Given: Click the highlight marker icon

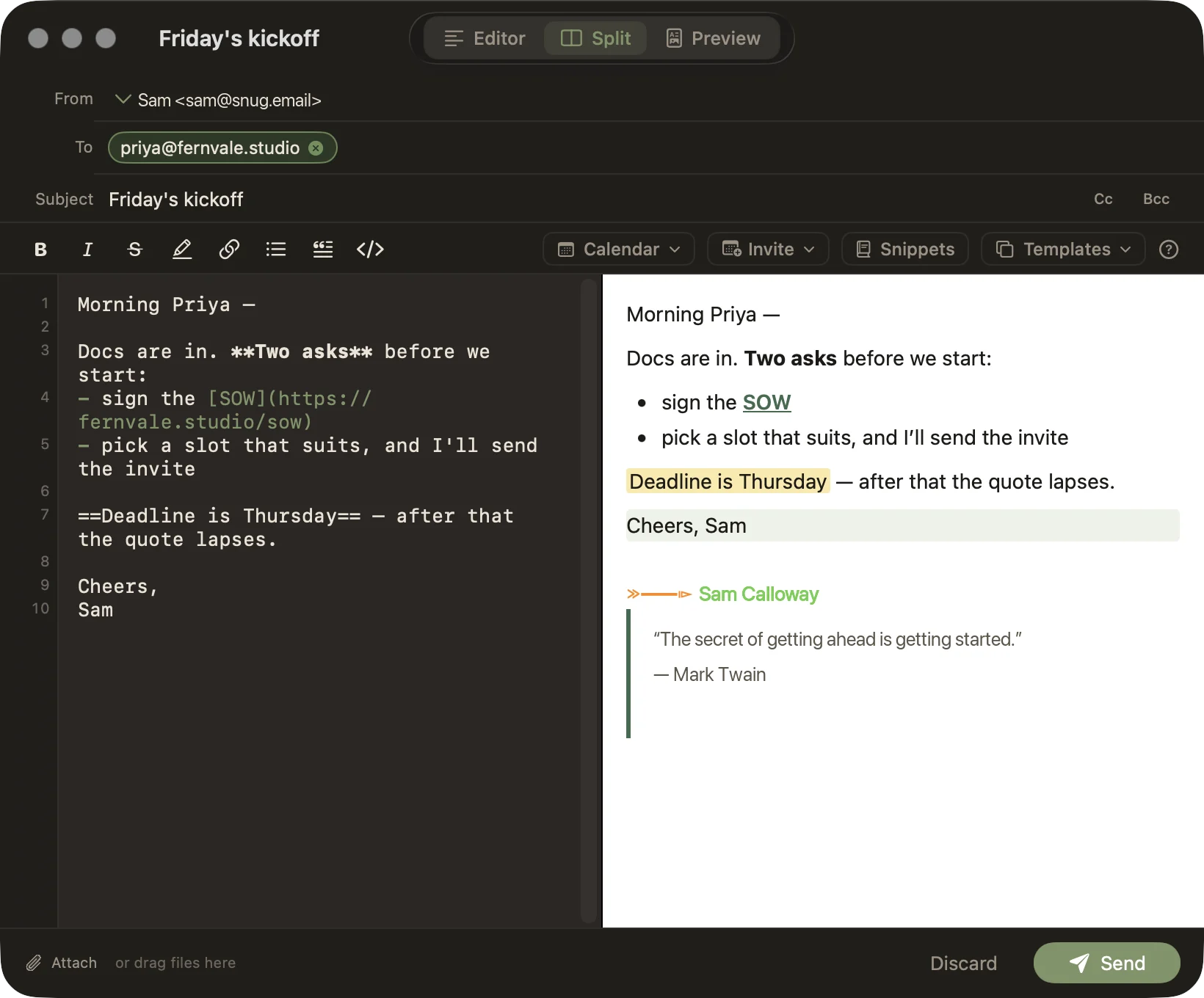Looking at the screenshot, I should [181, 249].
